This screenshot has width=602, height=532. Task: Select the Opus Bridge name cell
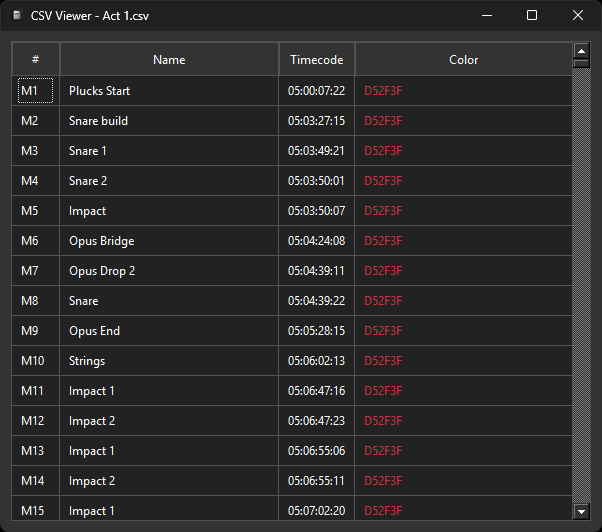click(x=169, y=241)
